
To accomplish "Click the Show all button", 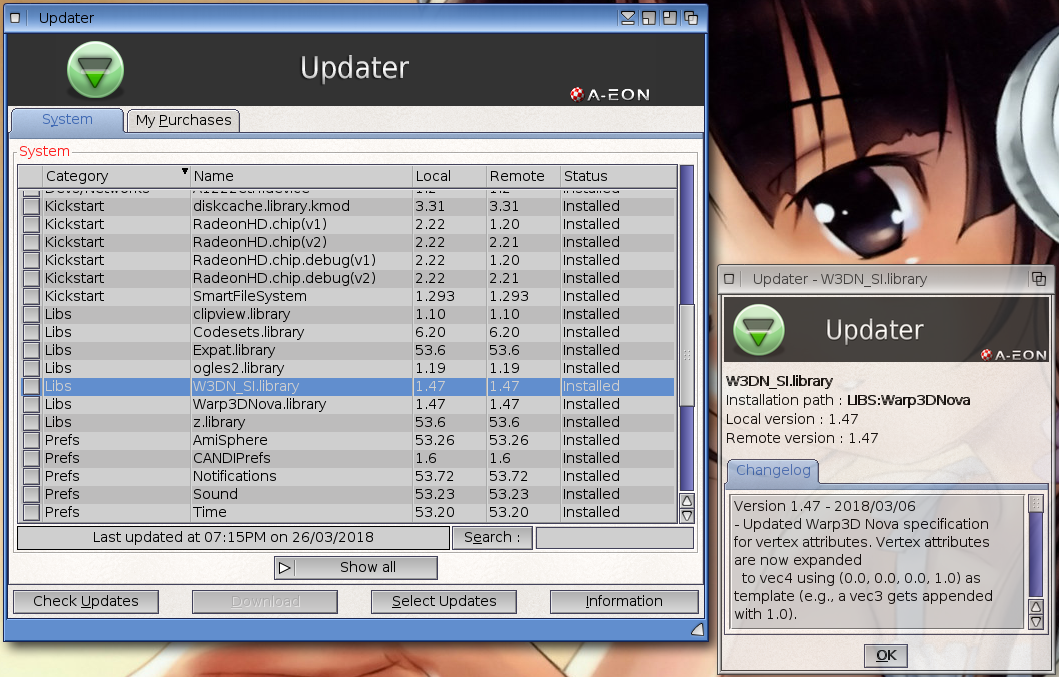I will tap(356, 568).
